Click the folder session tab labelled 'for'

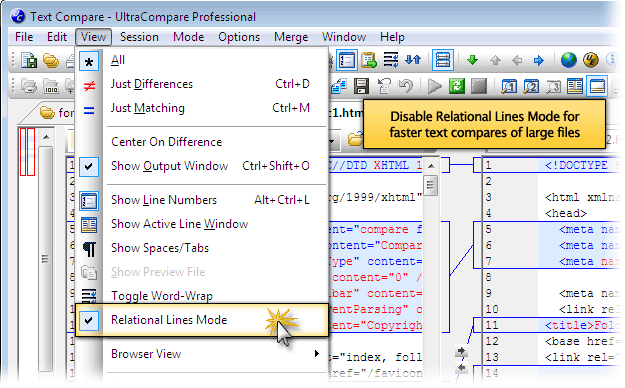click(58, 113)
